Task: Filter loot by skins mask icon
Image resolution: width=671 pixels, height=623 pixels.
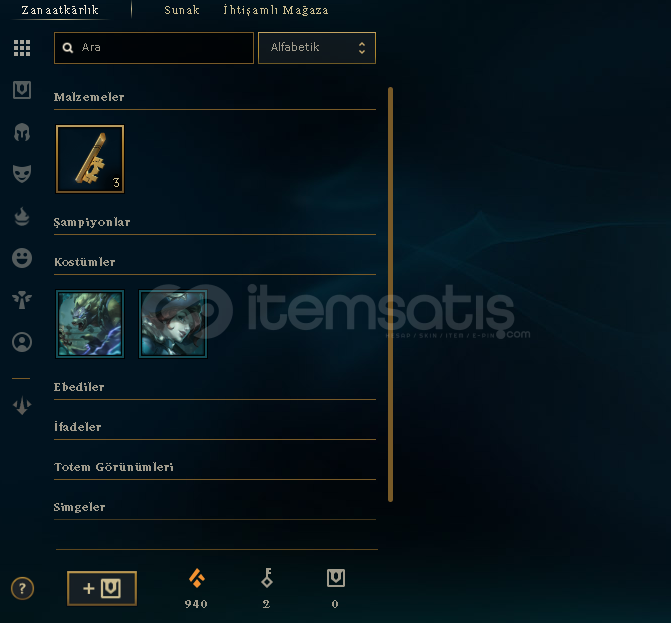Action: coord(22,174)
